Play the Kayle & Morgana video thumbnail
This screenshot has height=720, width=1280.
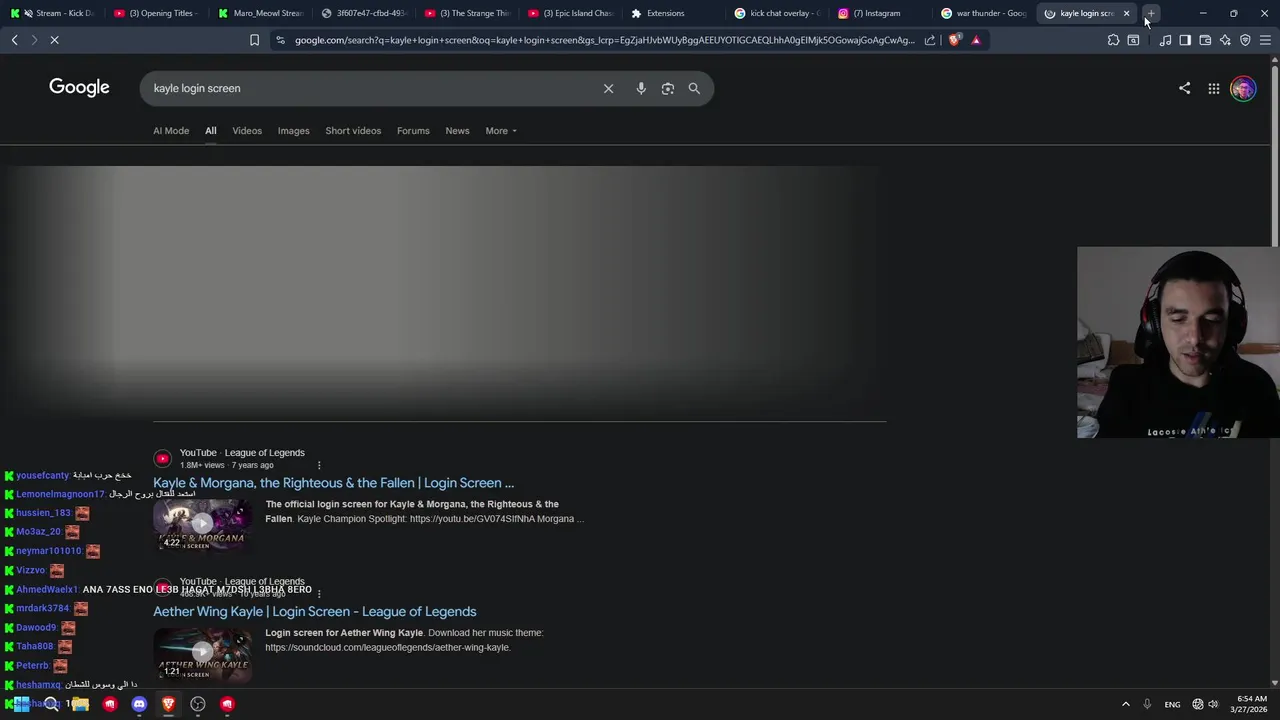[x=202, y=524]
